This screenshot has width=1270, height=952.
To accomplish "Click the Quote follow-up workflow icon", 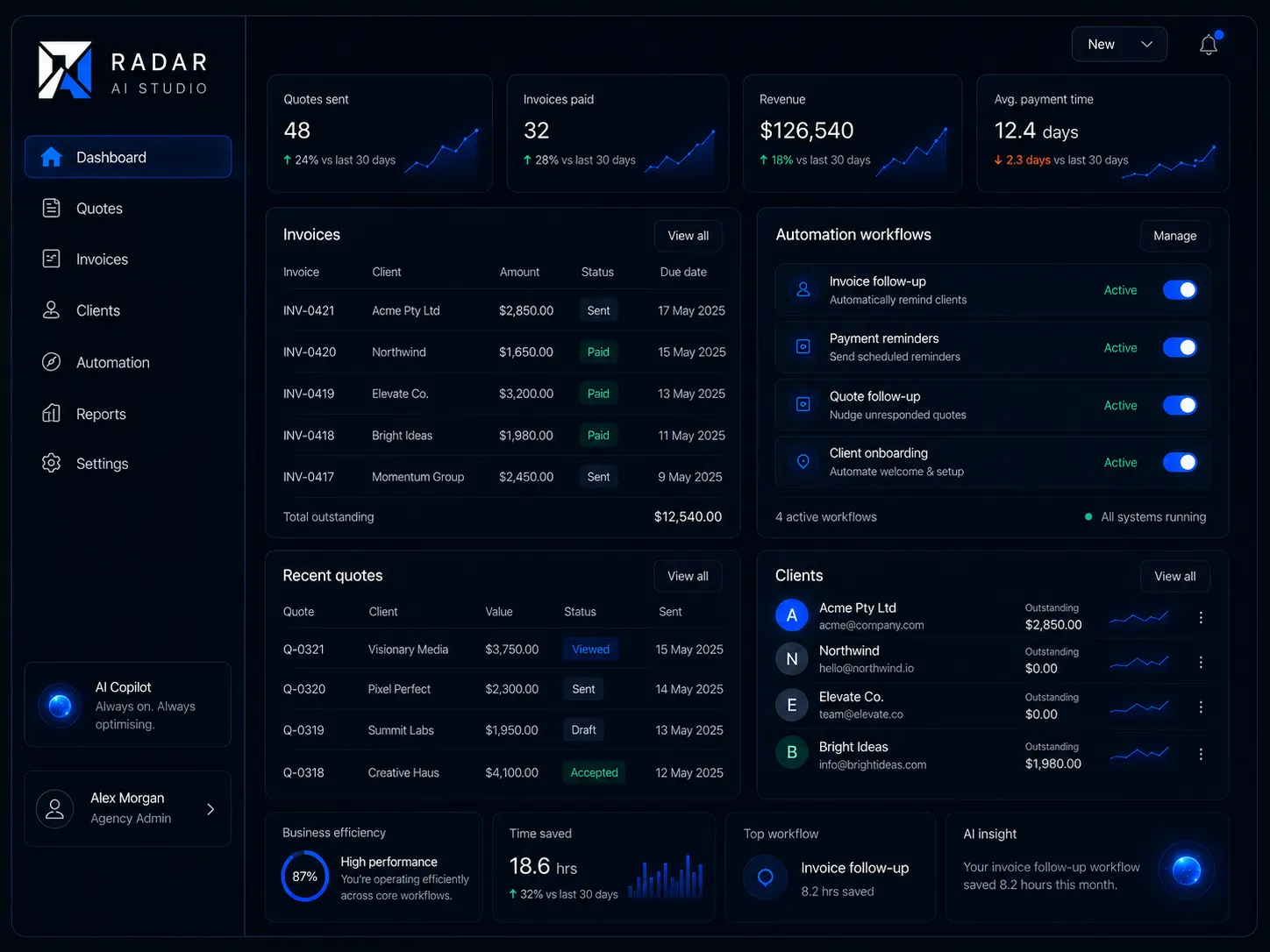I will click(x=803, y=404).
